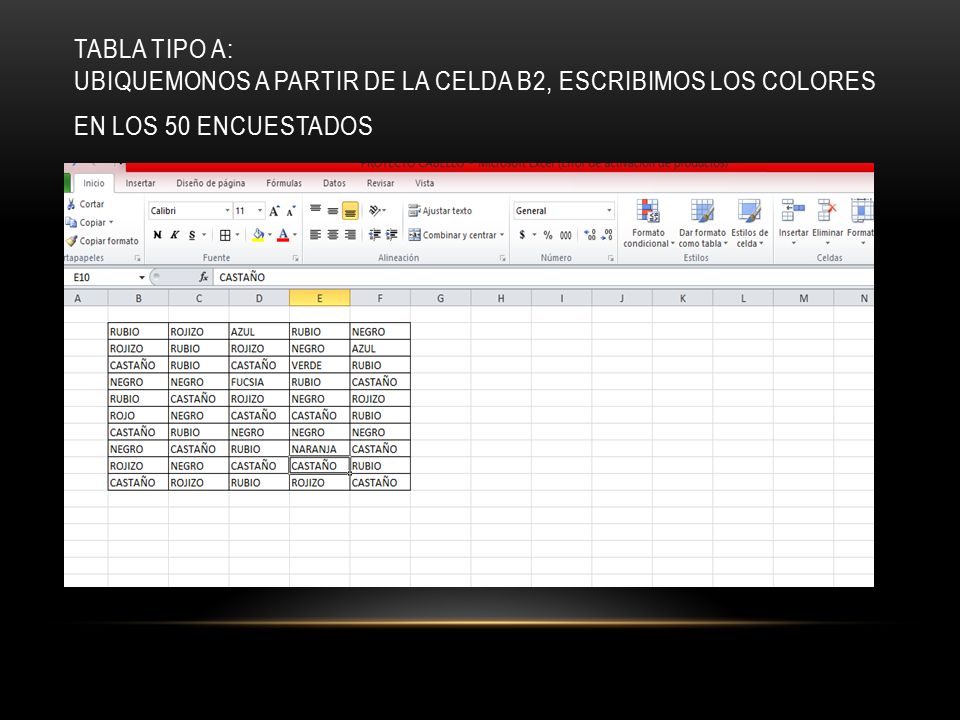
Task: Click the text orientation icon
Action: point(377,211)
